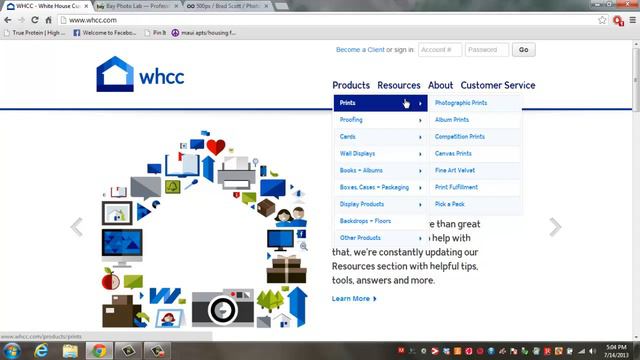Switch to the Bay Photo Lab tab
The width and height of the screenshot is (640, 360).
pos(138,6)
